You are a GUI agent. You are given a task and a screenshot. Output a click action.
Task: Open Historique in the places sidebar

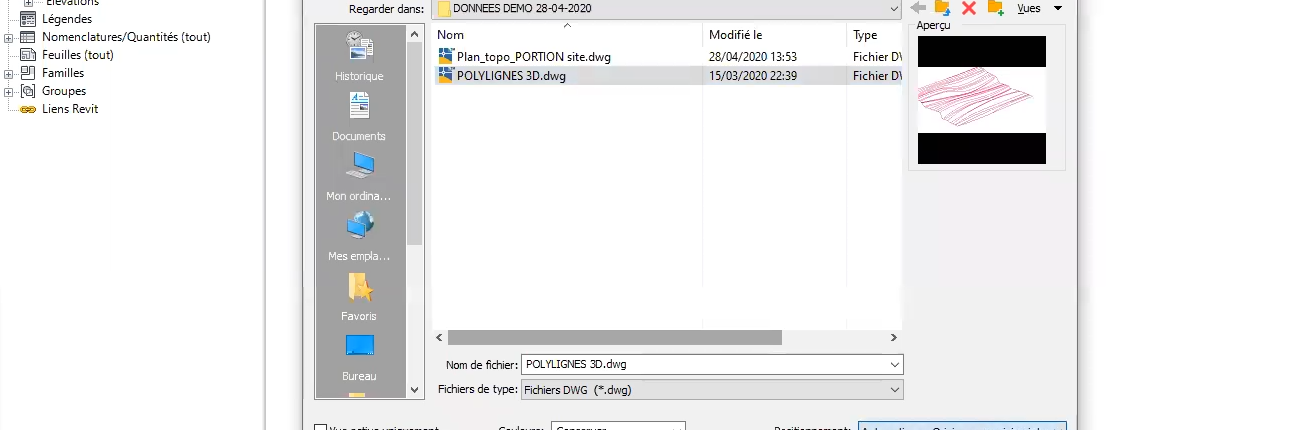(359, 56)
